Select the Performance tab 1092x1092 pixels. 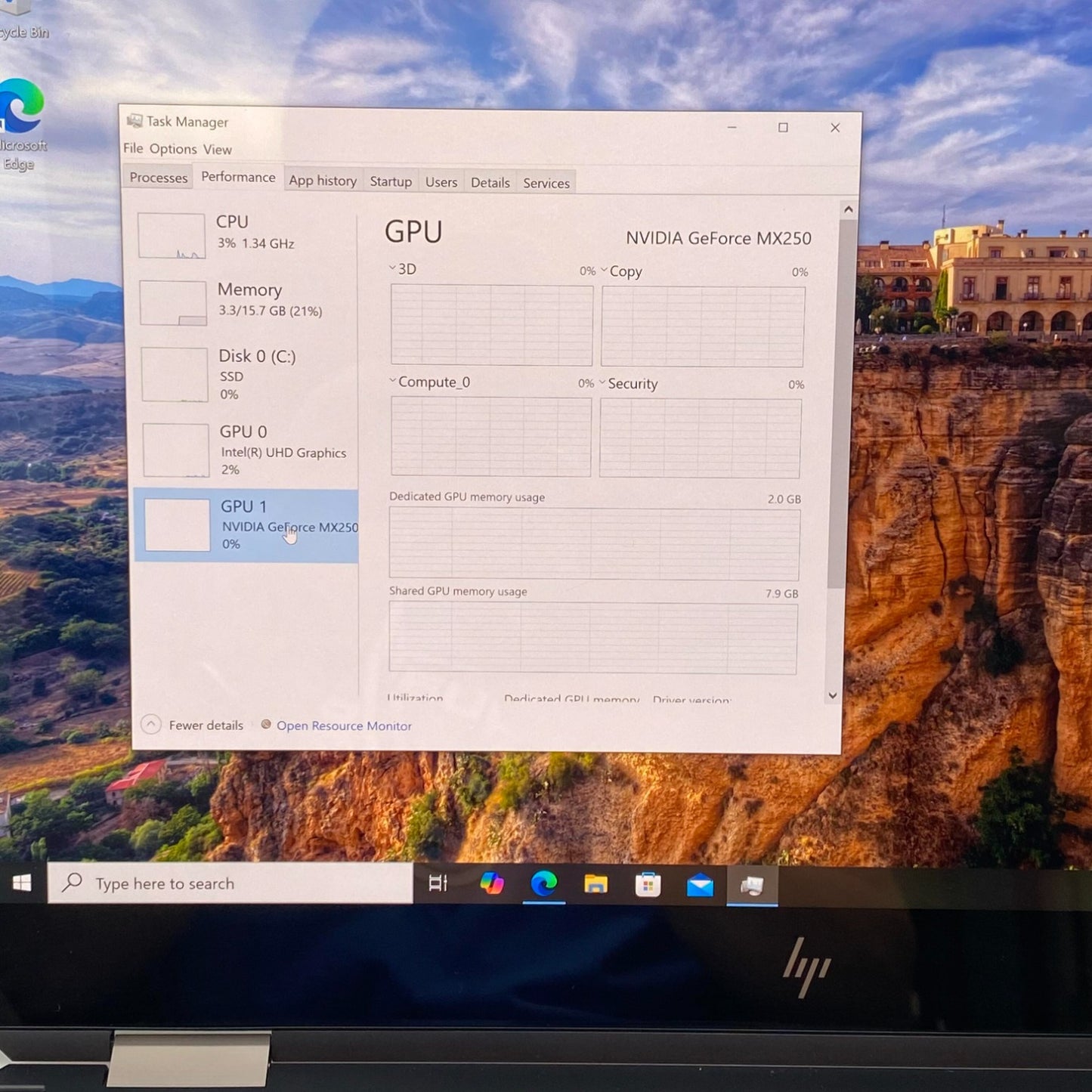pos(238,177)
